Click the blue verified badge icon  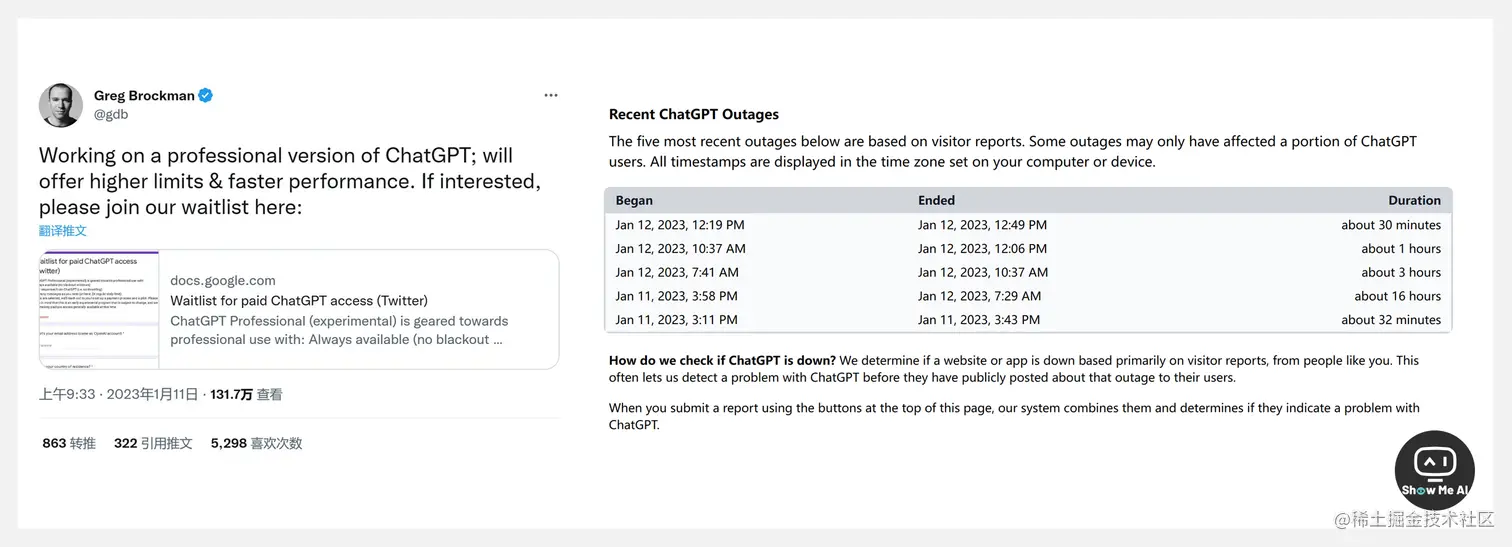(205, 96)
